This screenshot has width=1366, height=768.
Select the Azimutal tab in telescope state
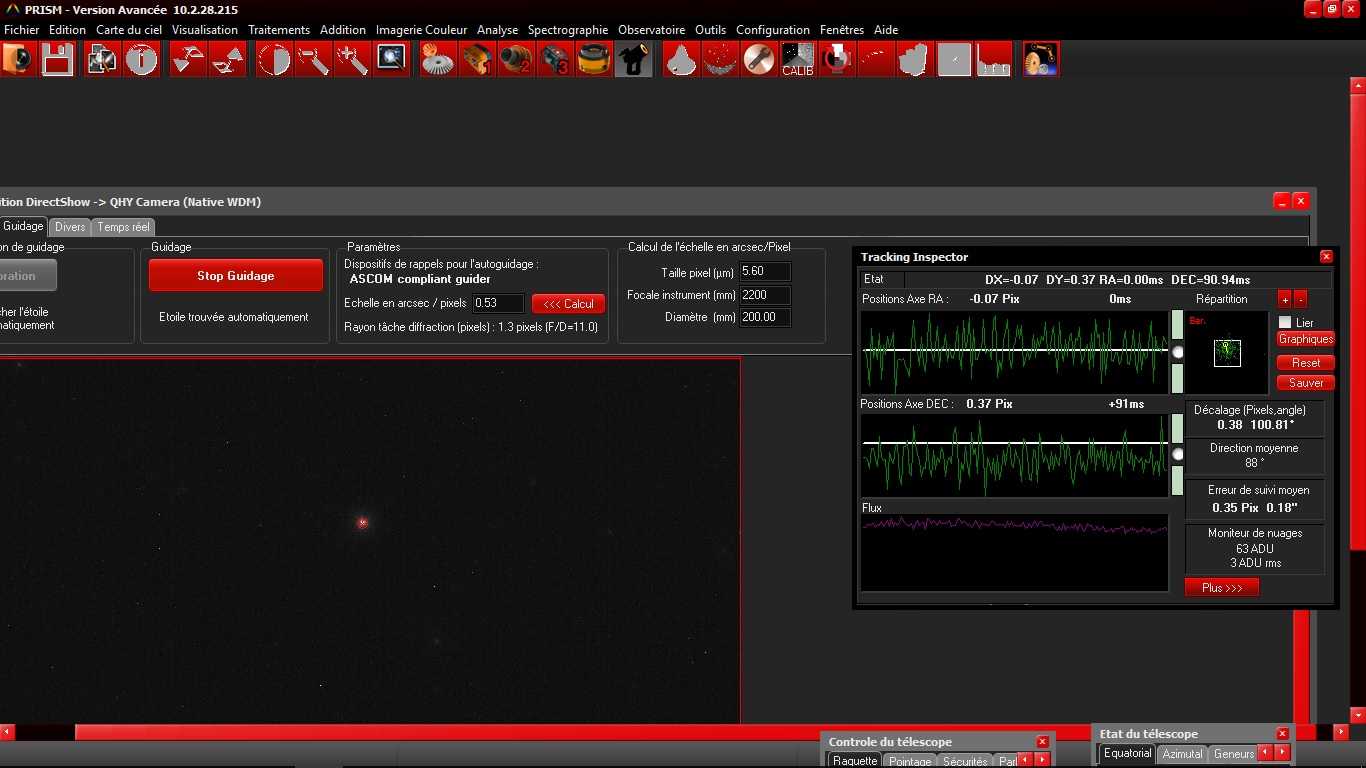coord(1181,754)
